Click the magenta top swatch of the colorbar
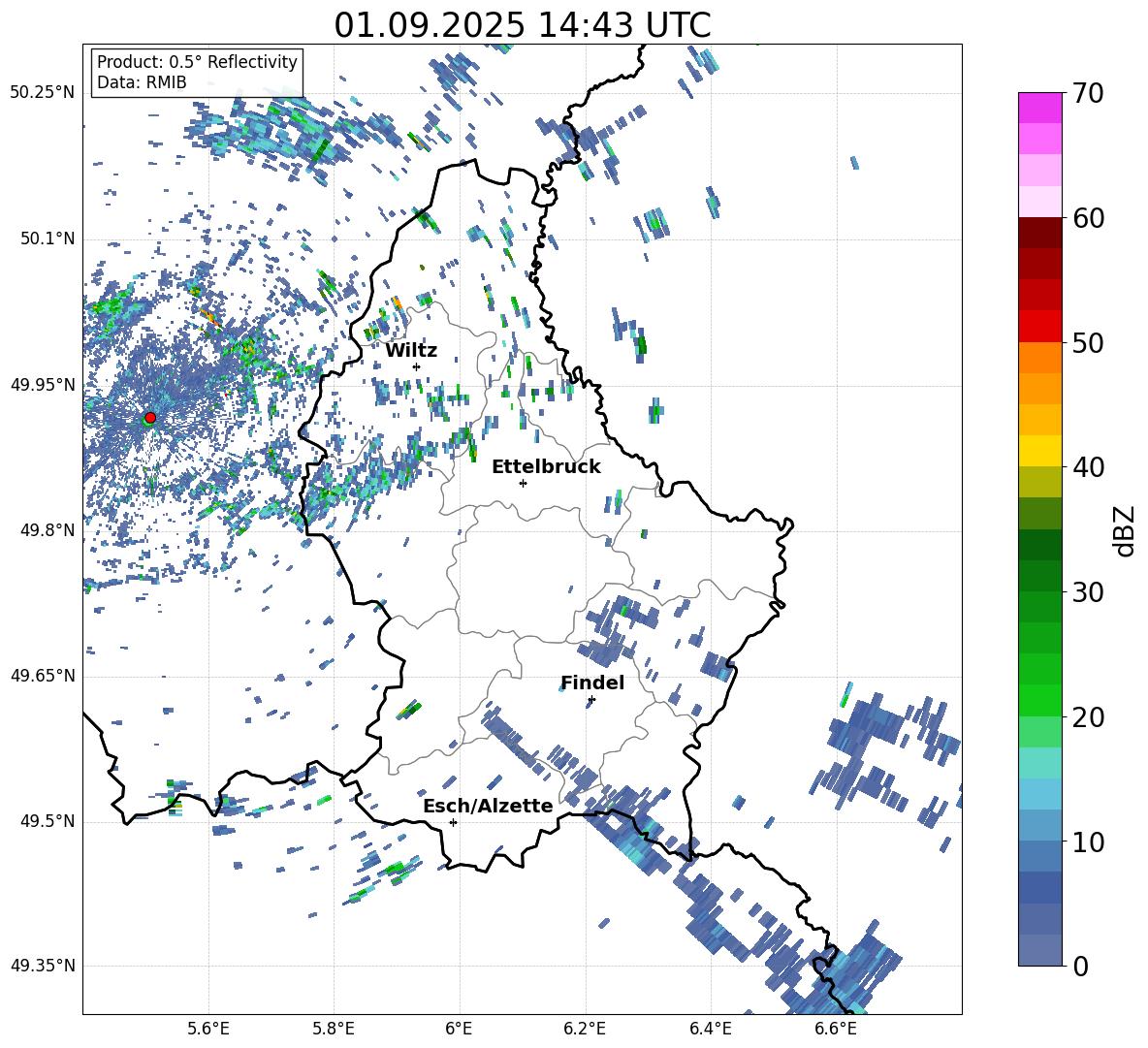The height and width of the screenshot is (1048, 1148). [x=1039, y=109]
